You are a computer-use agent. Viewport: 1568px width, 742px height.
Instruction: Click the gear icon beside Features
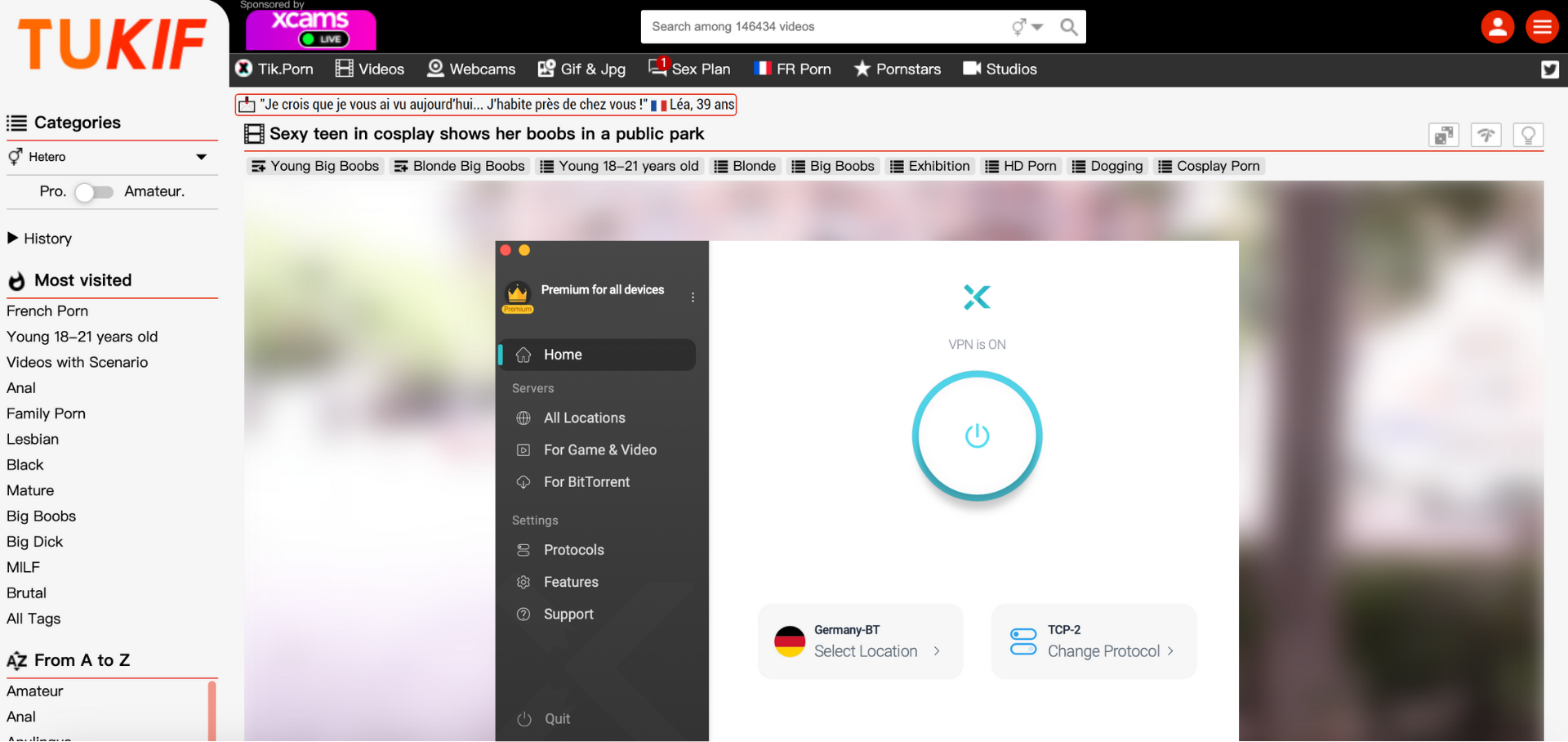(x=523, y=582)
